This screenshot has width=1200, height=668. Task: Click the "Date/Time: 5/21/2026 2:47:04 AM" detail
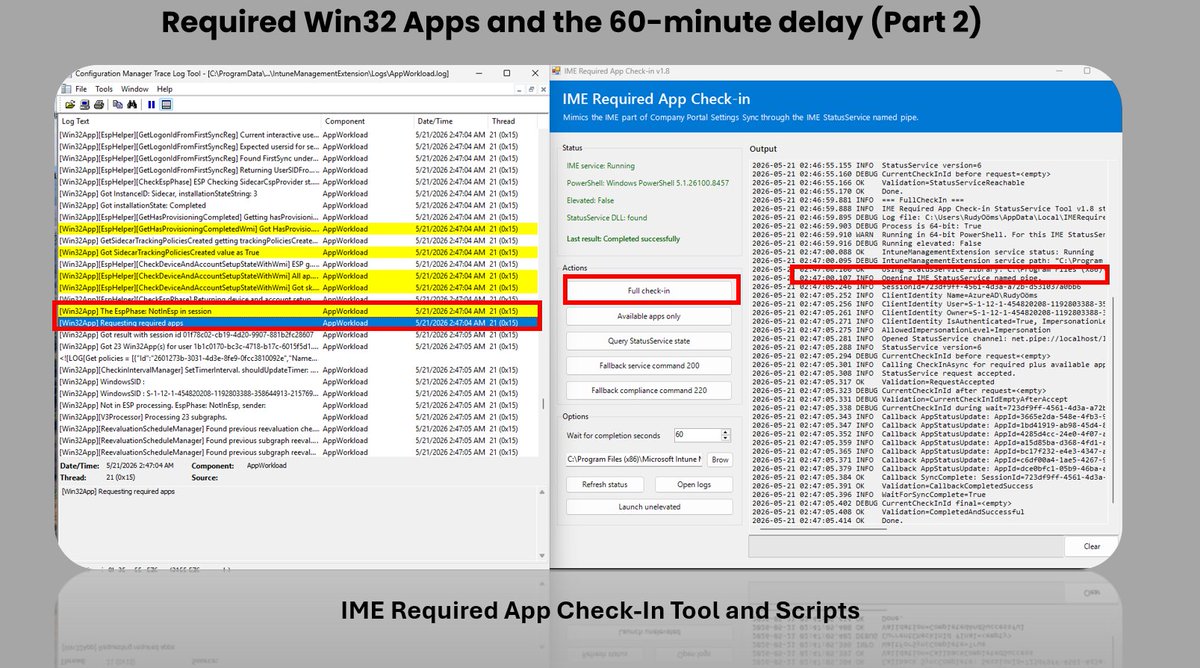pos(117,466)
